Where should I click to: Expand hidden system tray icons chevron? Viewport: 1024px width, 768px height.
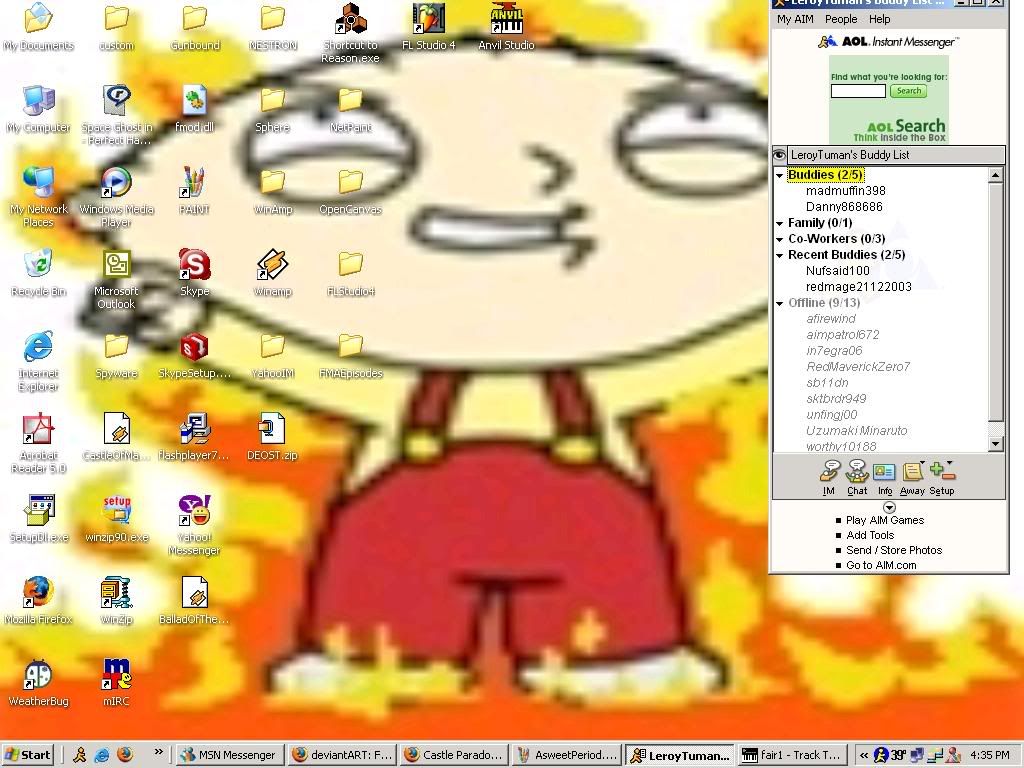point(863,755)
